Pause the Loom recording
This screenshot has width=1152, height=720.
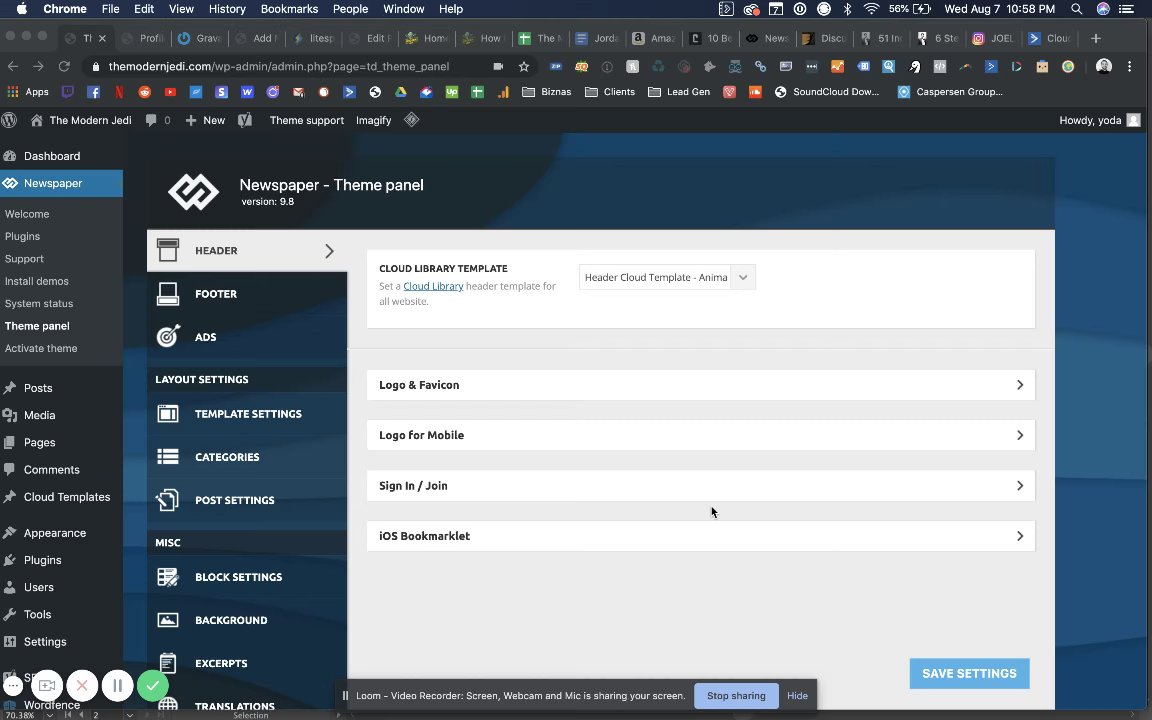point(118,686)
